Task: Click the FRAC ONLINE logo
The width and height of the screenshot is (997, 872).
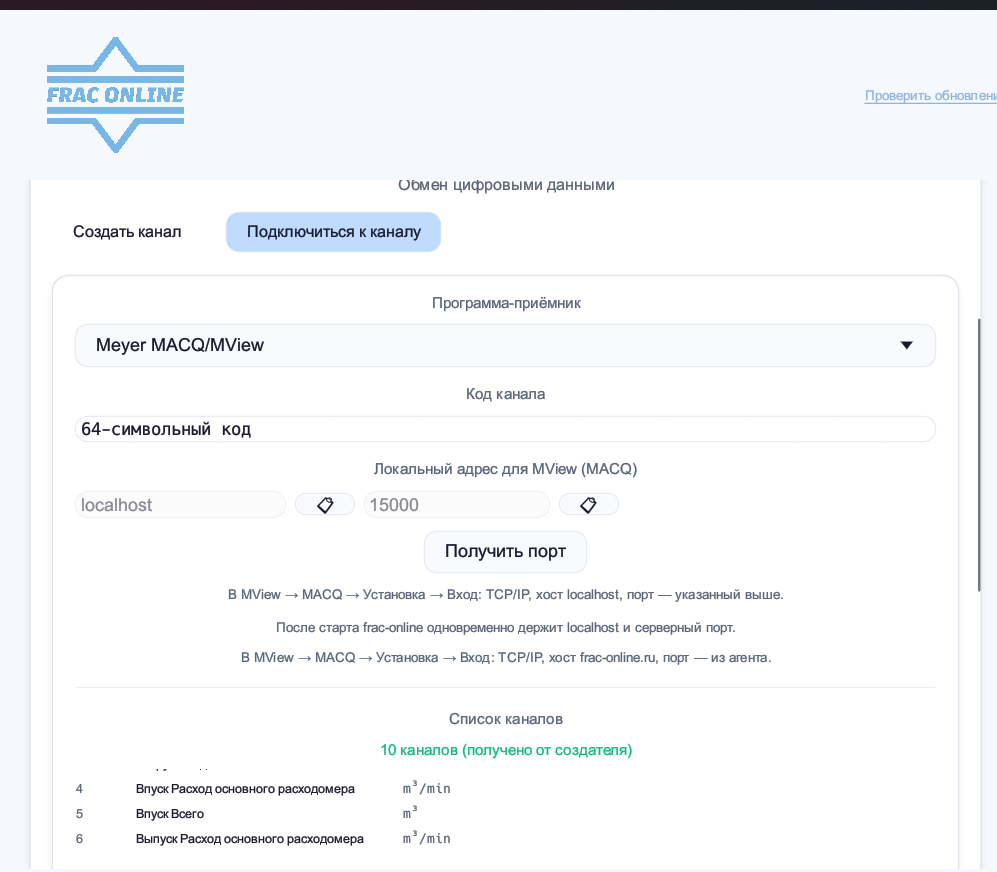Action: click(116, 95)
